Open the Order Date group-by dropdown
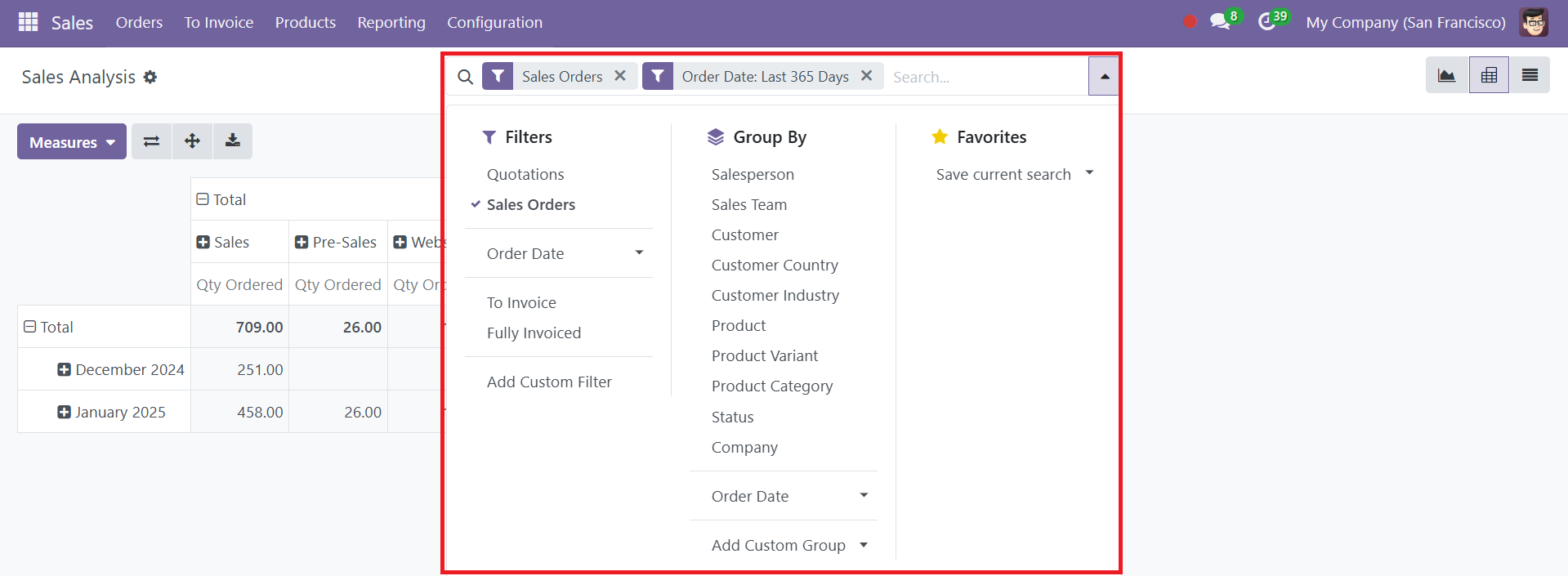1568x576 pixels. click(x=784, y=496)
